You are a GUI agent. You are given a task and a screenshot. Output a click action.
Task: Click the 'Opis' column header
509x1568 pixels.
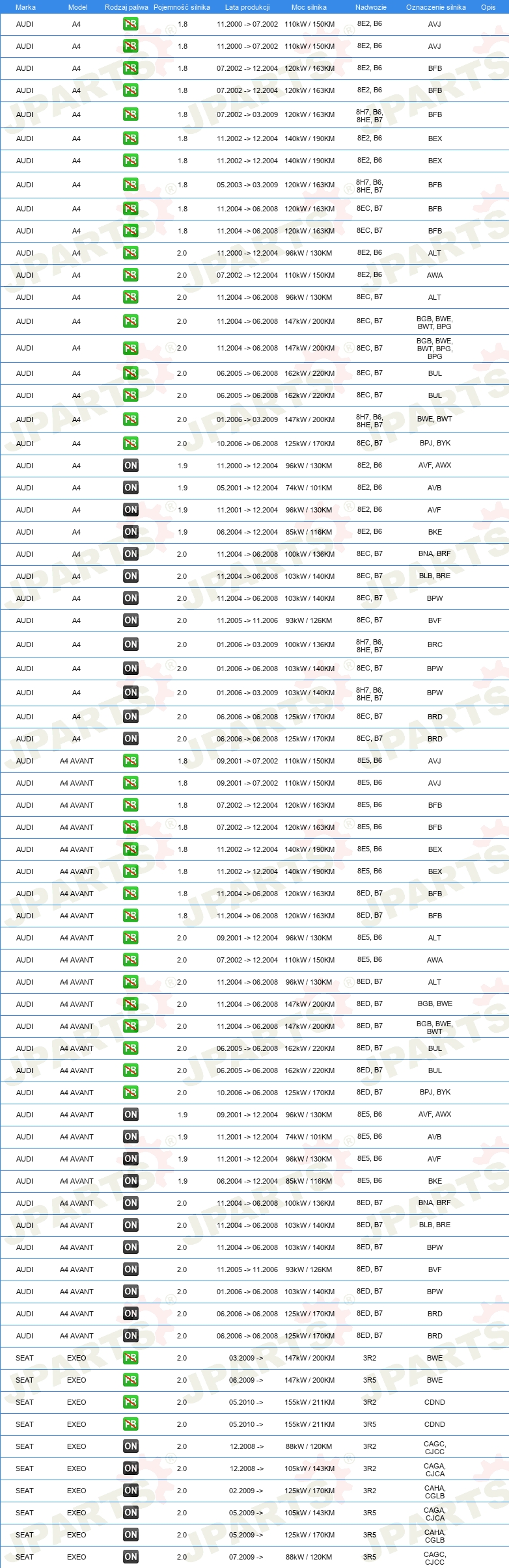tap(488, 7)
